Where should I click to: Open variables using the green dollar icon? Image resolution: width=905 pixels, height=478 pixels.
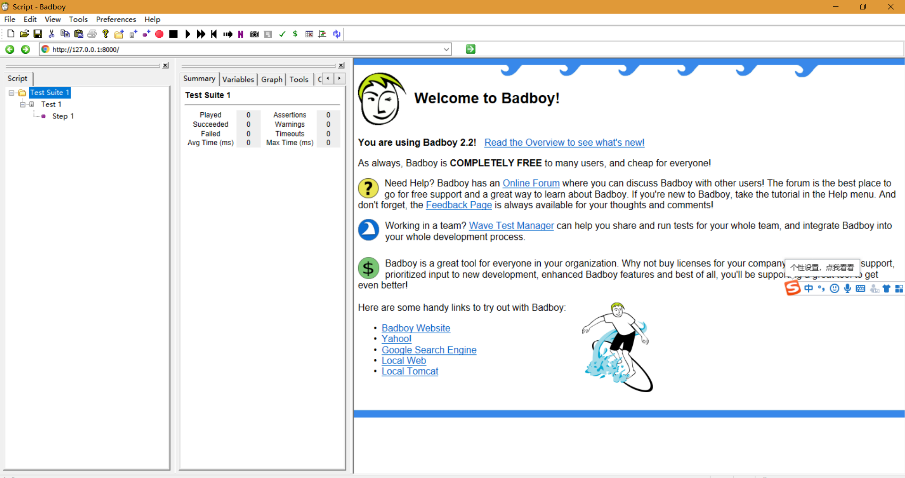click(x=295, y=34)
